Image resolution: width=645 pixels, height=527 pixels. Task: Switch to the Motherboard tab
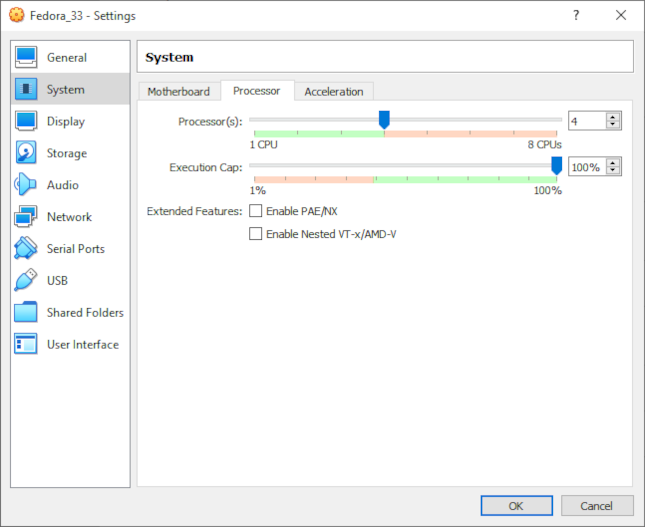click(179, 92)
